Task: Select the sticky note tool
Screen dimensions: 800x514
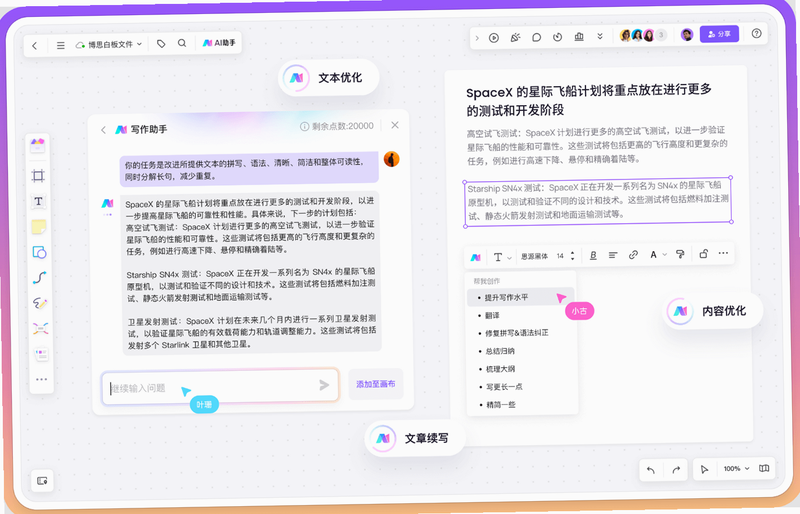Action: click(39, 227)
